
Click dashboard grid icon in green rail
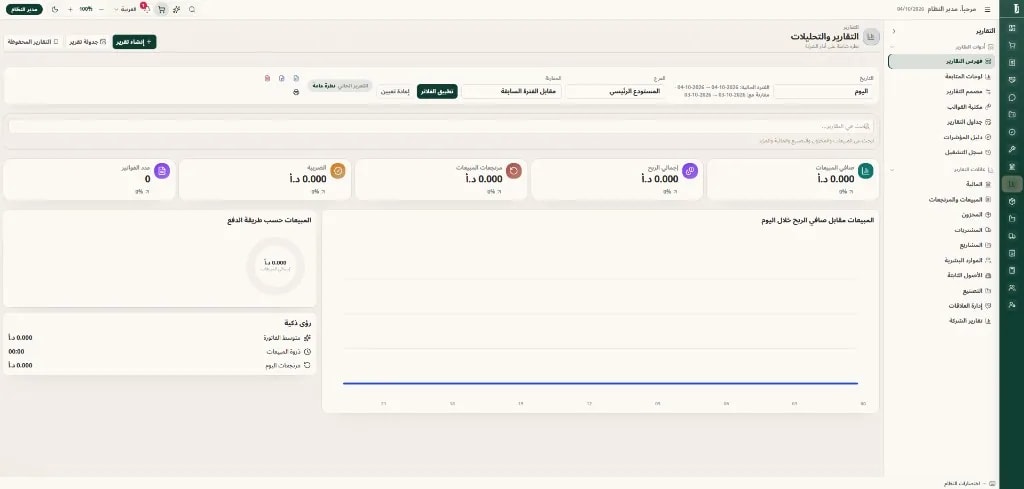point(1012,28)
